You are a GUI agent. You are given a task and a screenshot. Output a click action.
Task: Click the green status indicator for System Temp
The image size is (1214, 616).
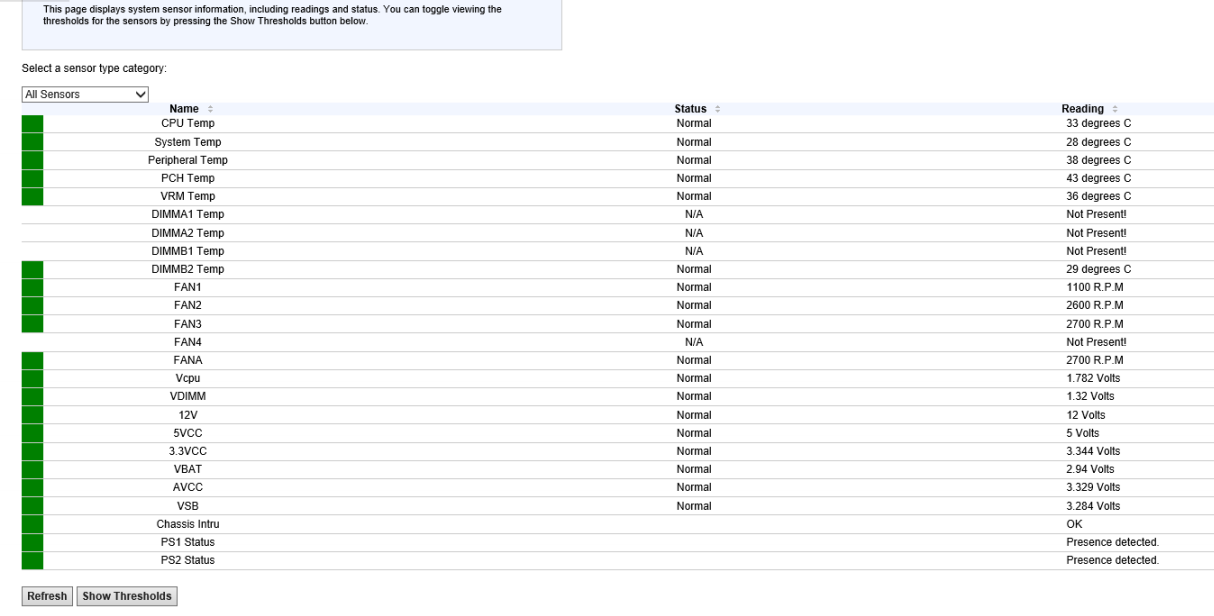pyautogui.click(x=33, y=142)
